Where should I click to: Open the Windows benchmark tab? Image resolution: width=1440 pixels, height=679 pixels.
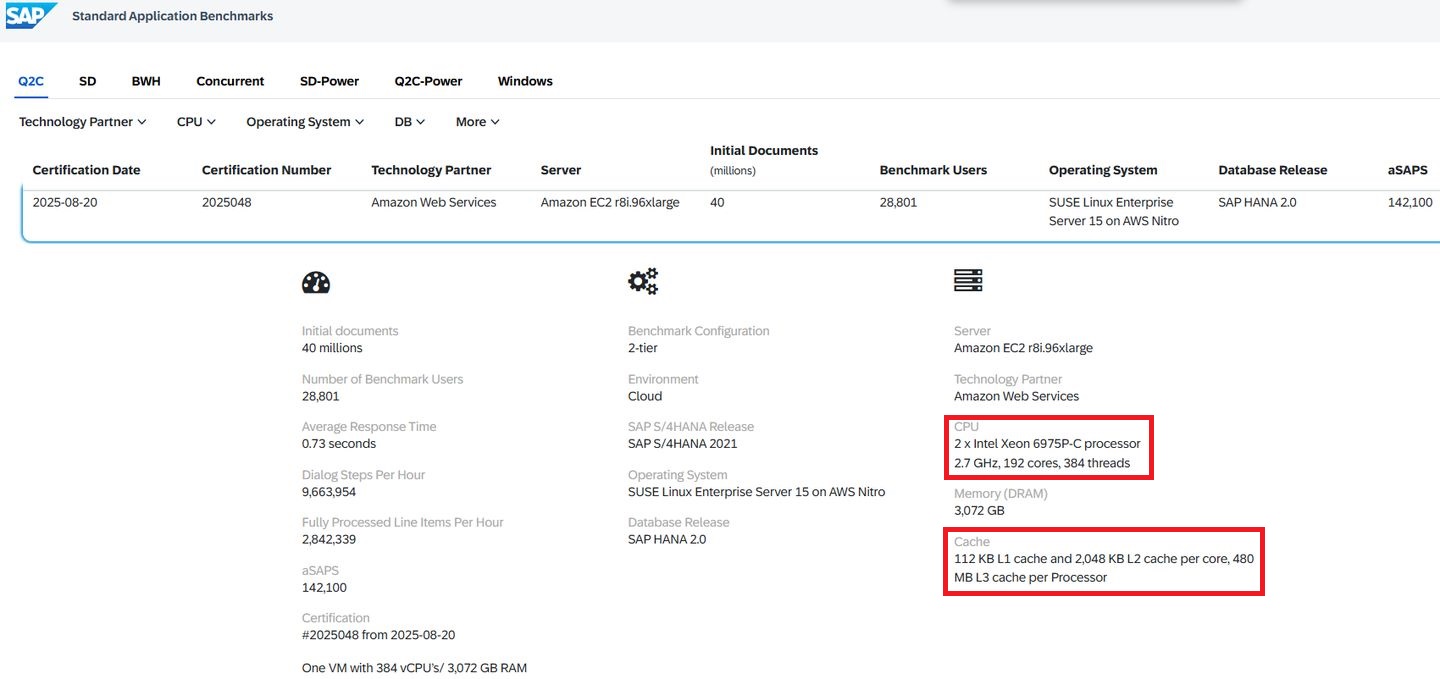coord(525,81)
